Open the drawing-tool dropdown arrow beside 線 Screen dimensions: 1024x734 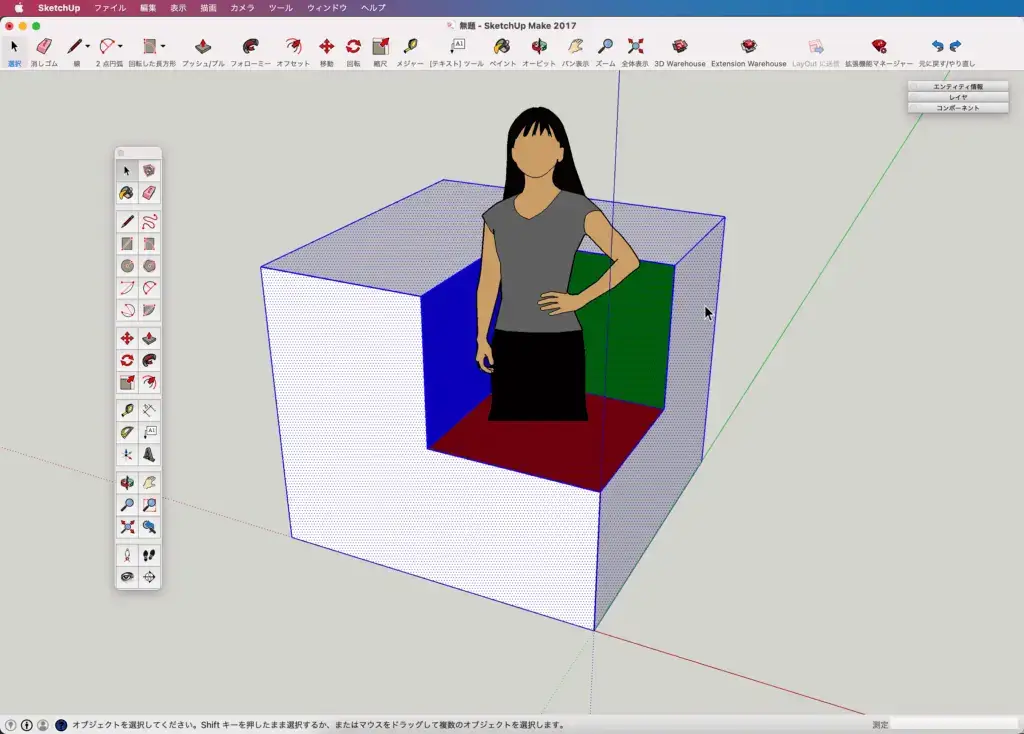(x=88, y=46)
